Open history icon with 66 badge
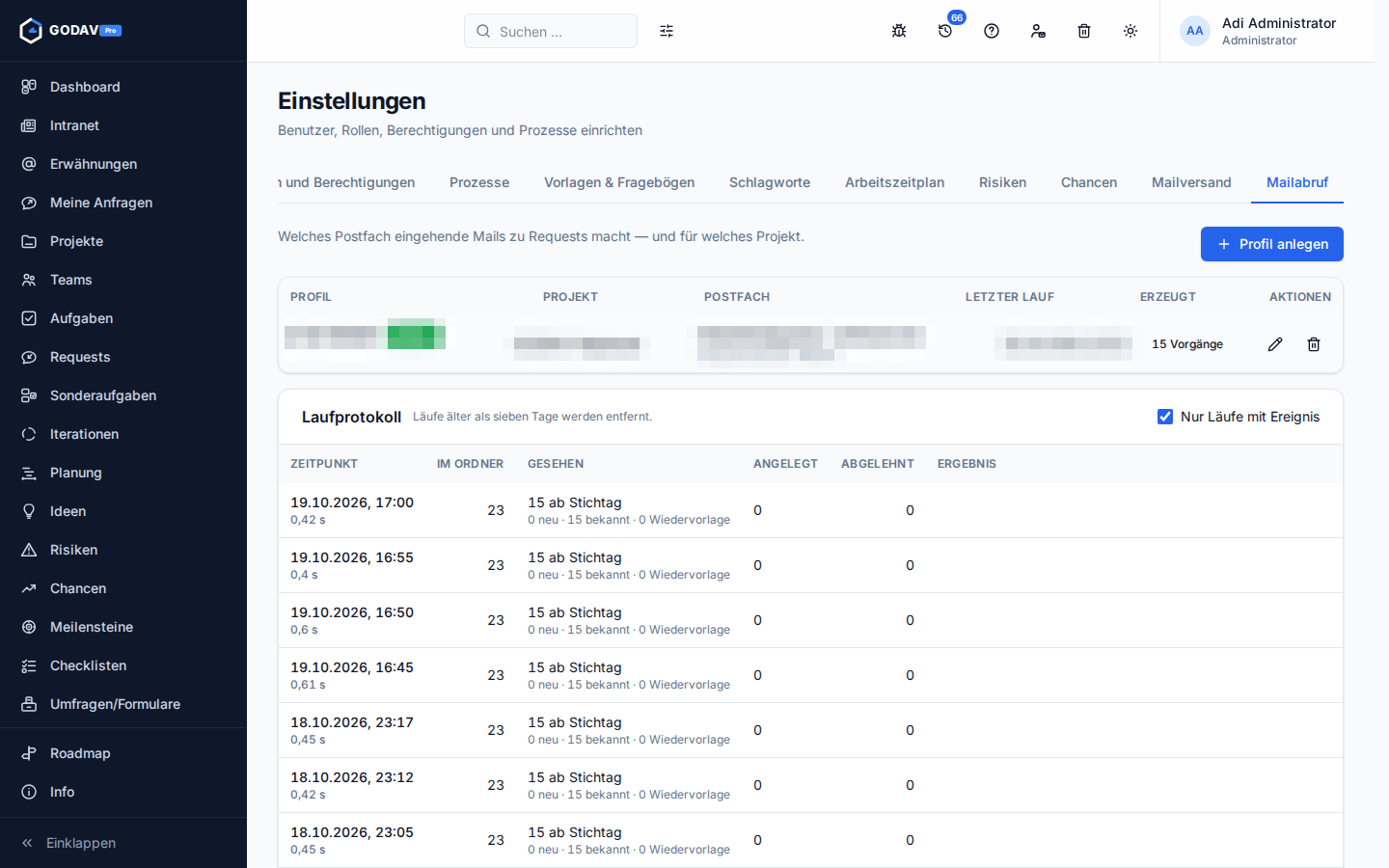 (x=945, y=31)
